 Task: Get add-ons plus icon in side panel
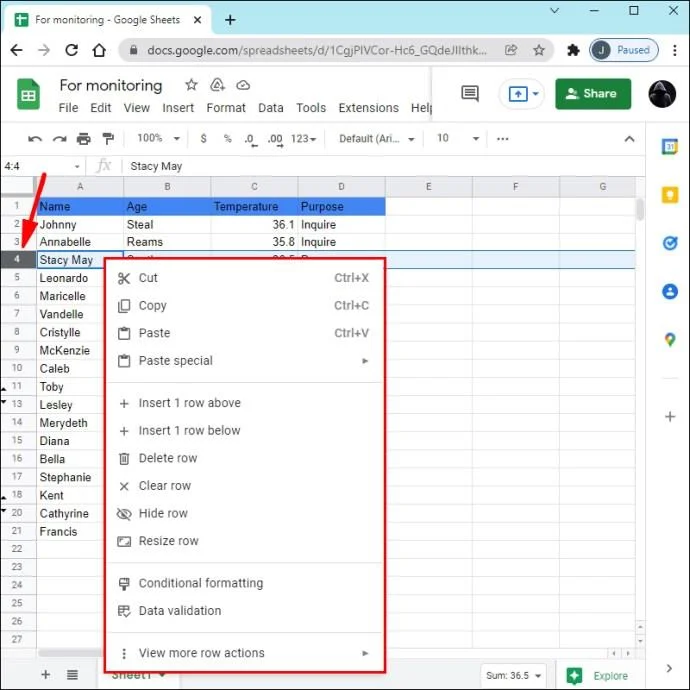(x=670, y=416)
